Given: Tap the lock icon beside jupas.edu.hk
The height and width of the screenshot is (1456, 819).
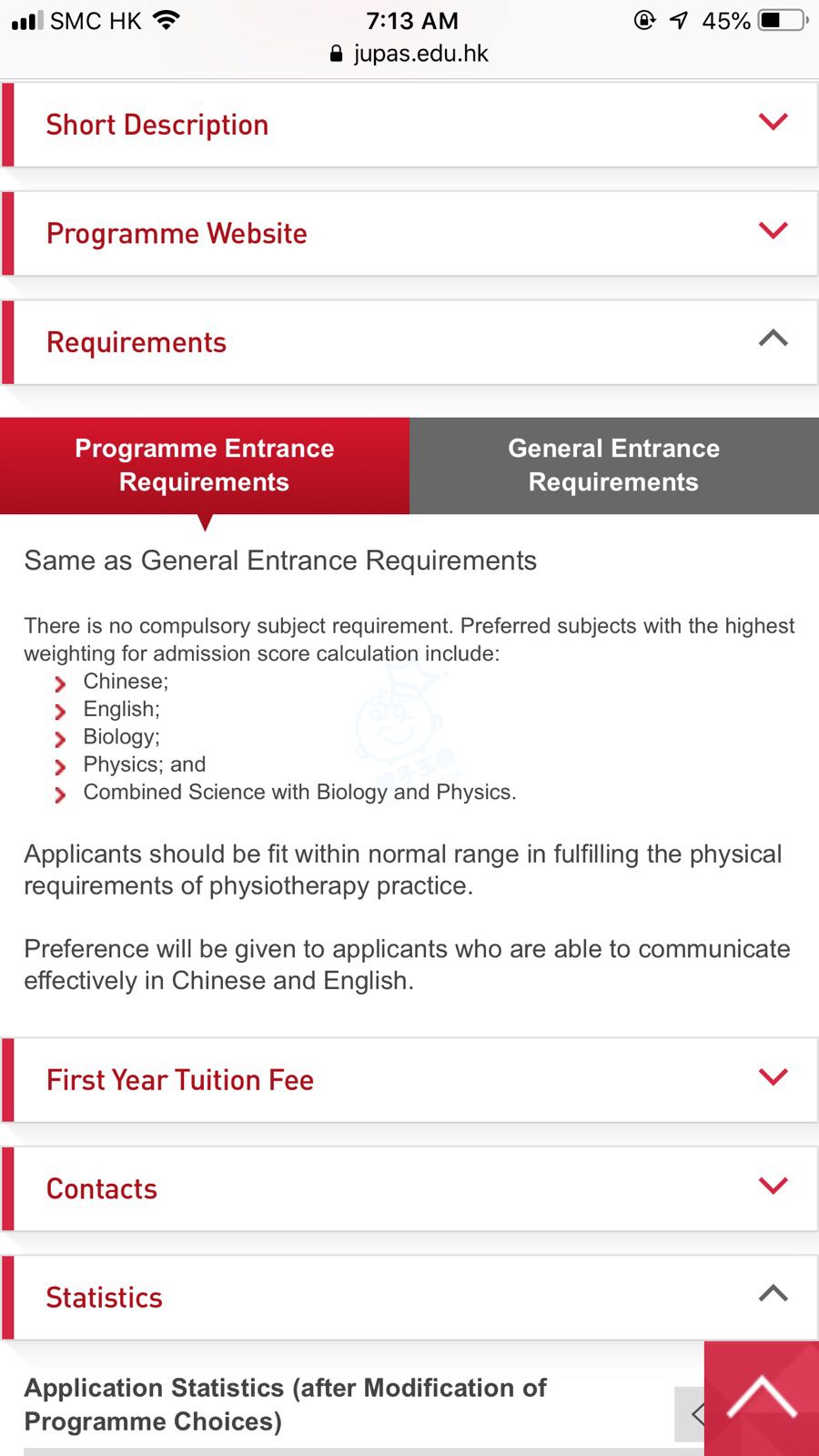Looking at the screenshot, I should coord(337,54).
